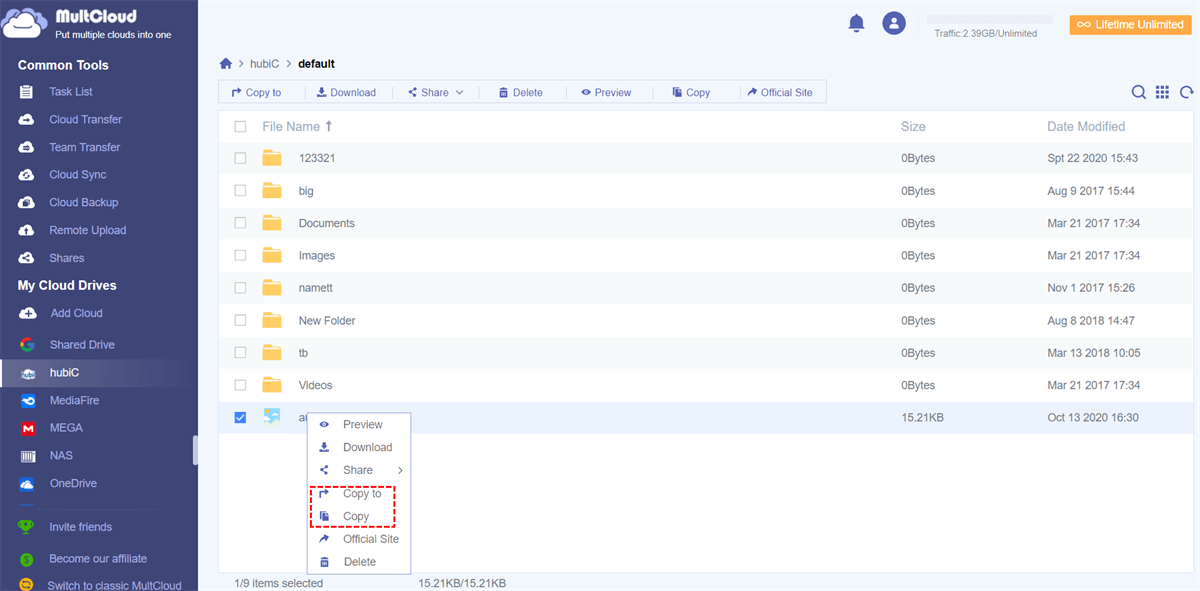The width and height of the screenshot is (1200, 591).
Task: Click the refresh icon
Action: click(x=1187, y=92)
